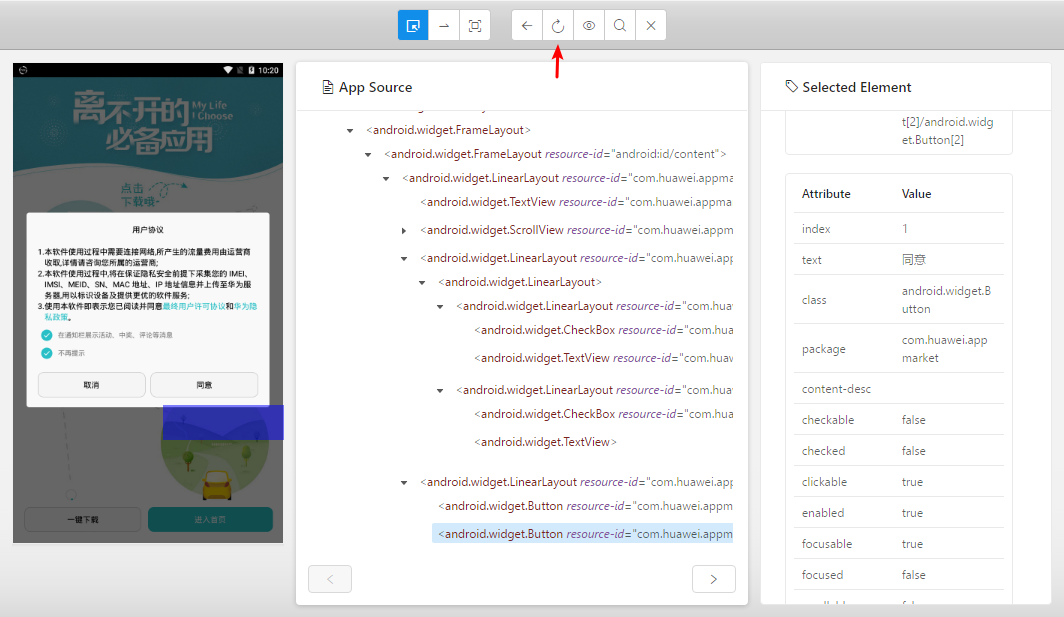Open the Search for element tool
Screen dimensions: 1064x617
coord(620,26)
